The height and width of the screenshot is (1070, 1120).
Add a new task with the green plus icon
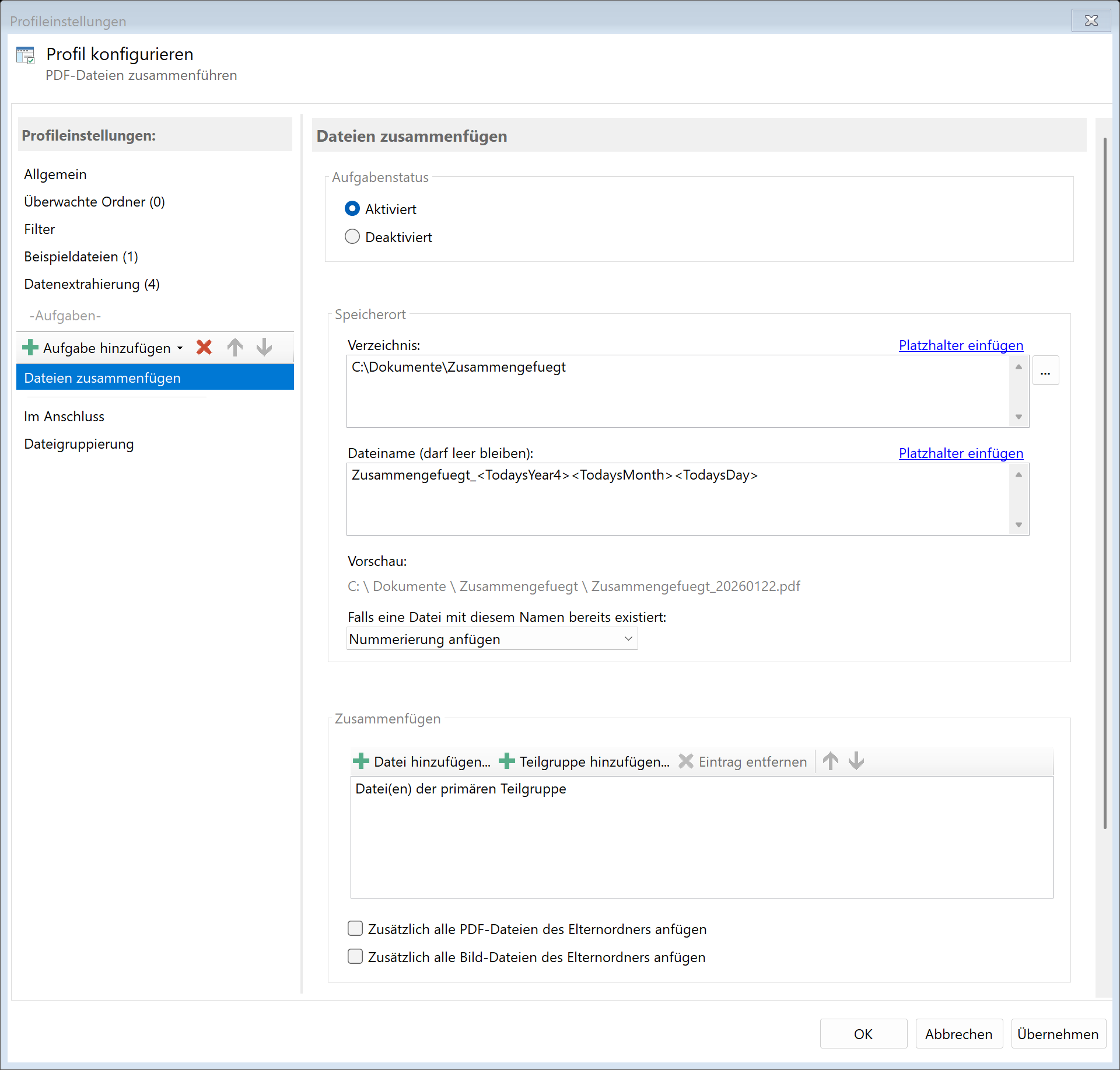30,348
